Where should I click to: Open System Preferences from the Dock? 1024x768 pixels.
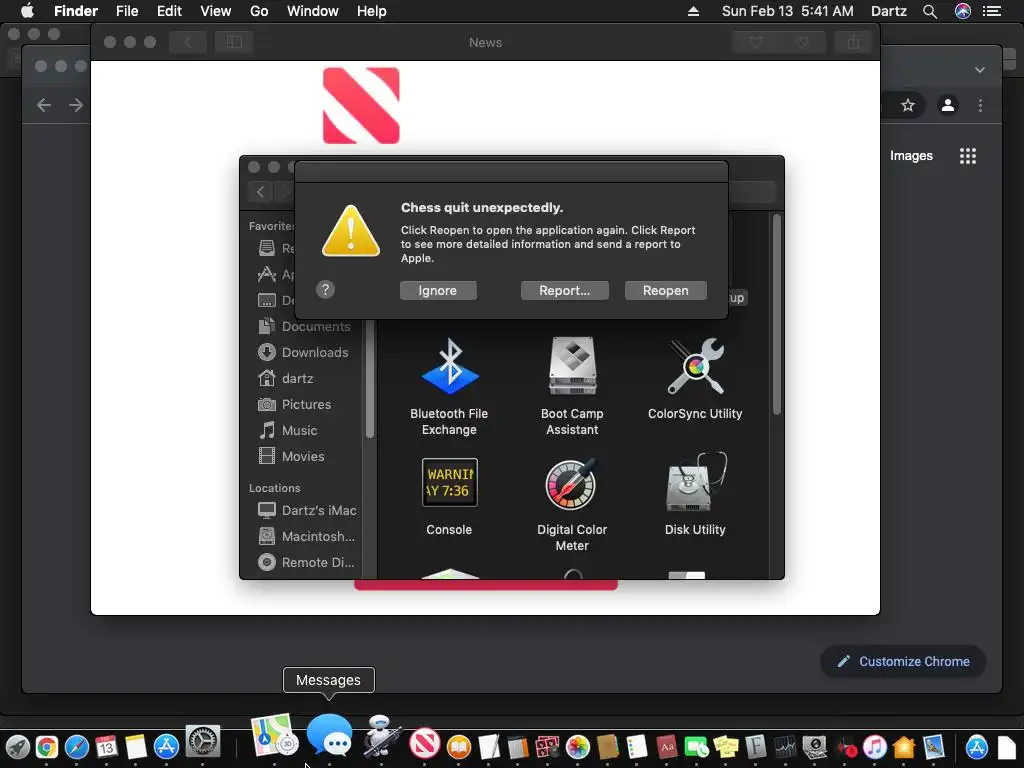pos(203,742)
